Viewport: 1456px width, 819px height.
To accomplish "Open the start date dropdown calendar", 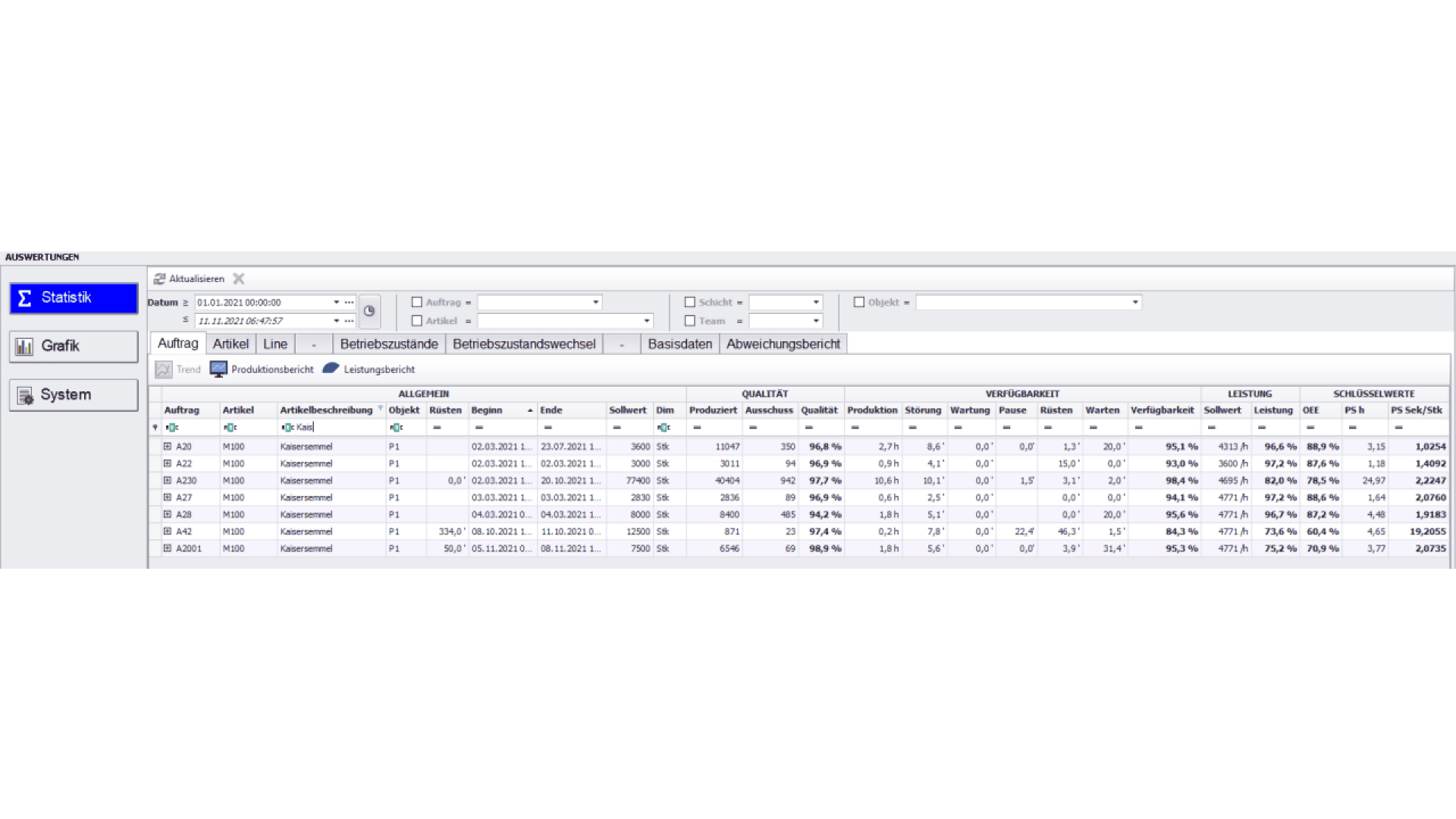I will coord(336,302).
